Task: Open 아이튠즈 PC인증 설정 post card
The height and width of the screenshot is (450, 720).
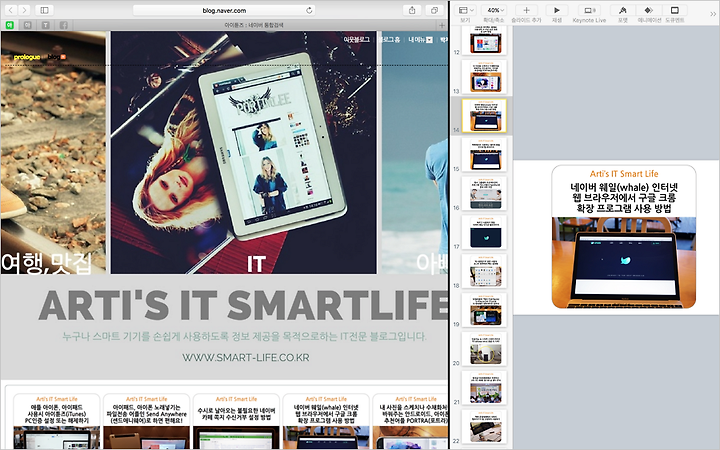Action: pyautogui.click(x=56, y=422)
